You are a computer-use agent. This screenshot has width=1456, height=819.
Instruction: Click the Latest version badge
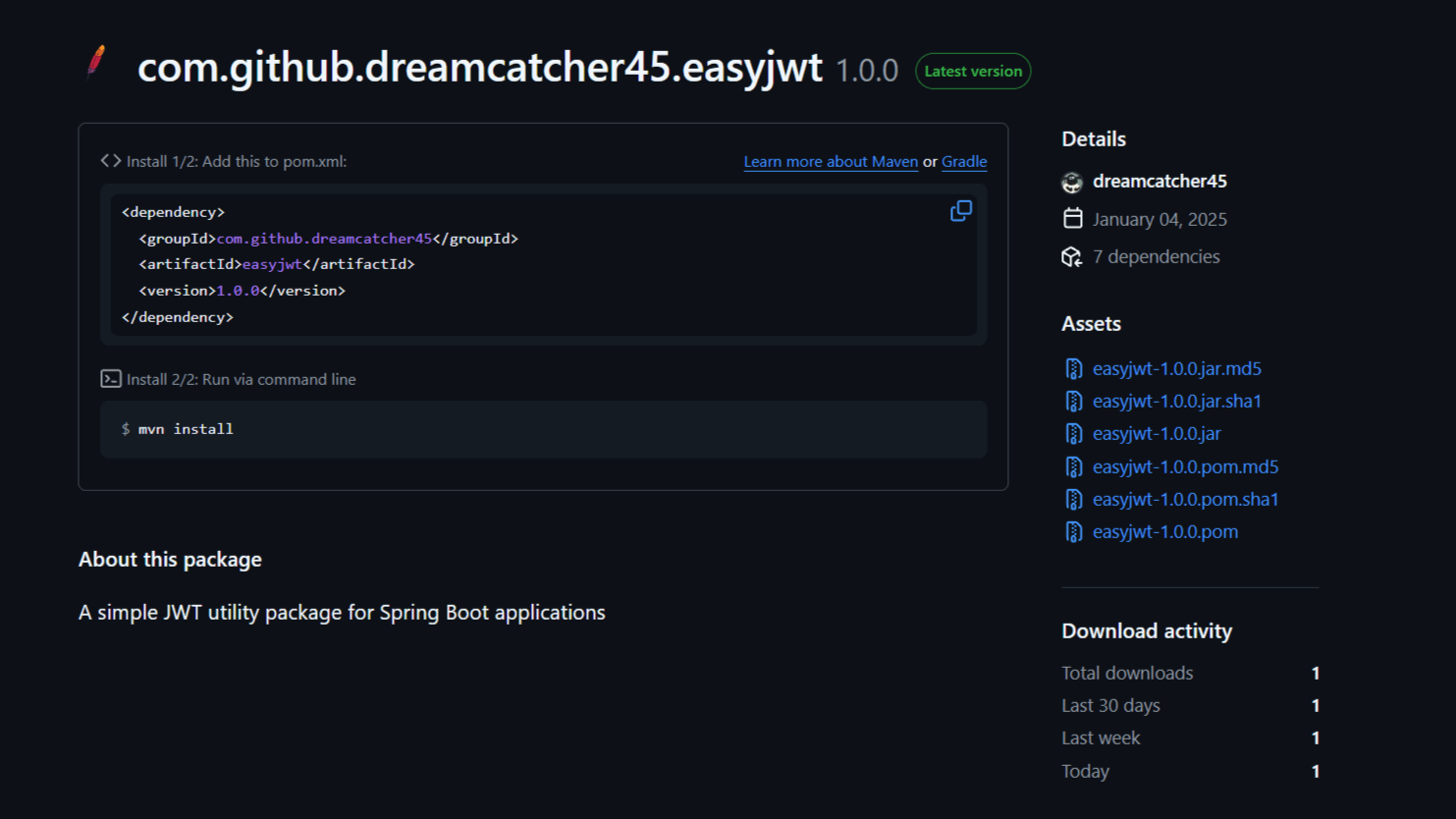[973, 71]
